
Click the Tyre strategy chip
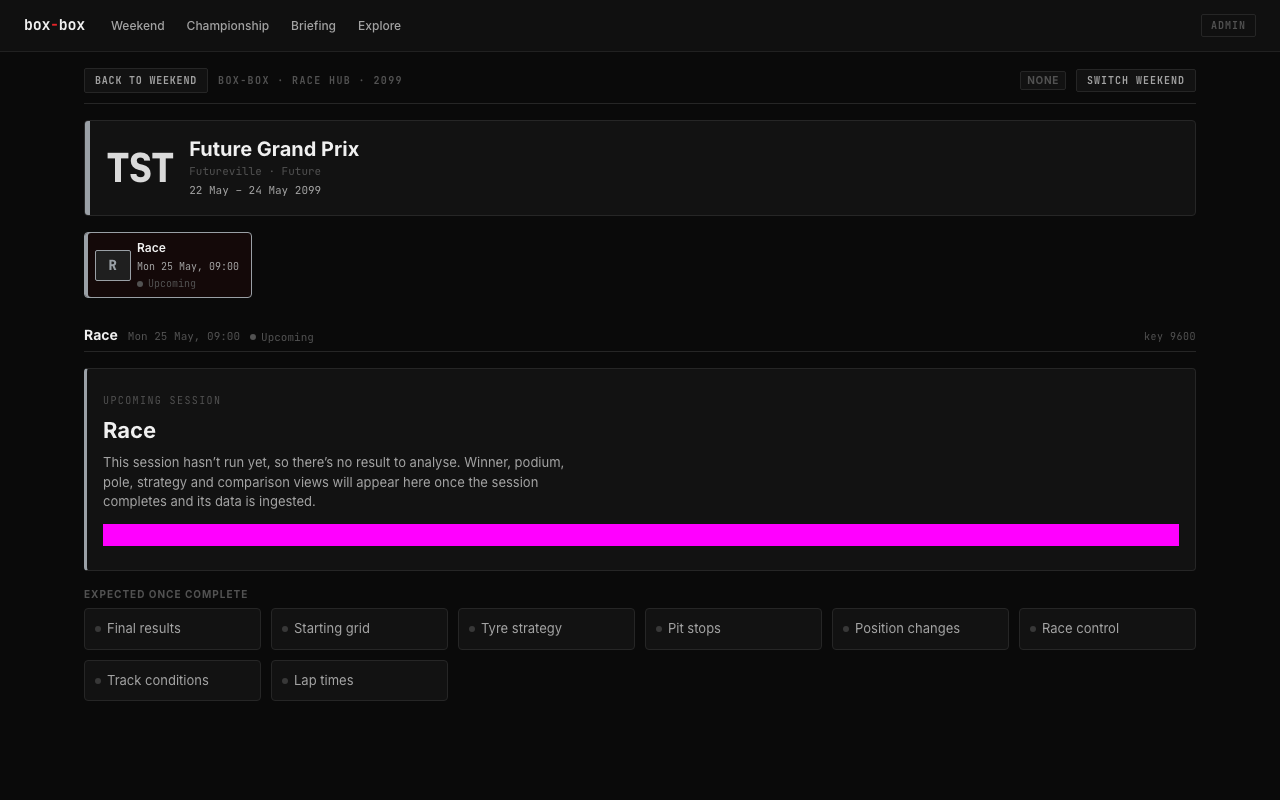tap(546, 629)
